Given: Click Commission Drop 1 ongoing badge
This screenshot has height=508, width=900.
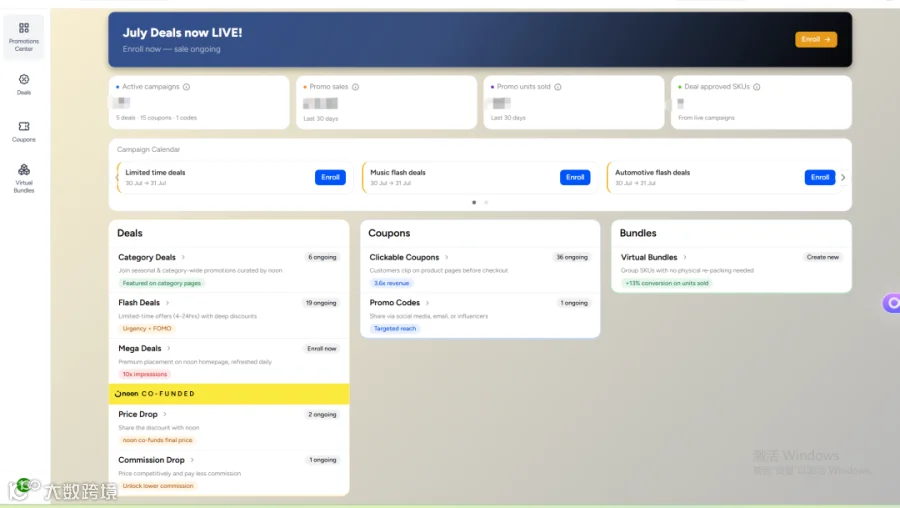Looking at the screenshot, I should point(323,460).
